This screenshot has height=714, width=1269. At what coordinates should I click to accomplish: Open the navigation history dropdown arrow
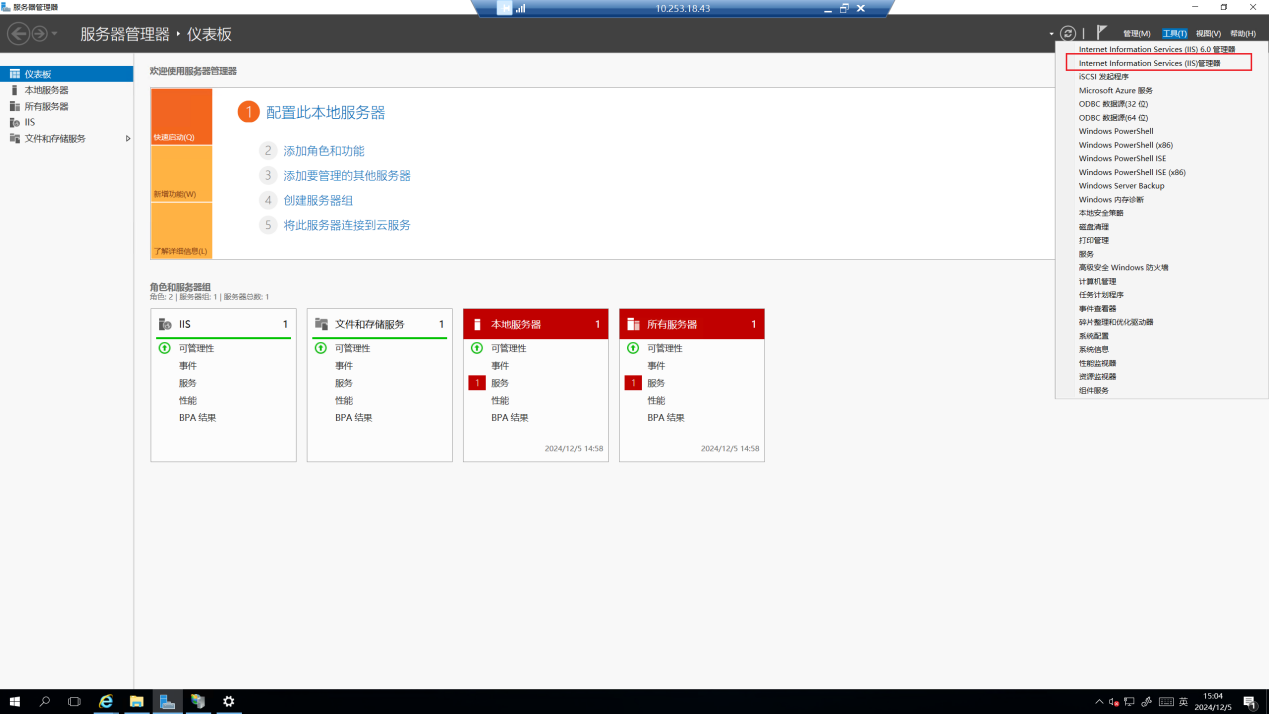(x=54, y=34)
